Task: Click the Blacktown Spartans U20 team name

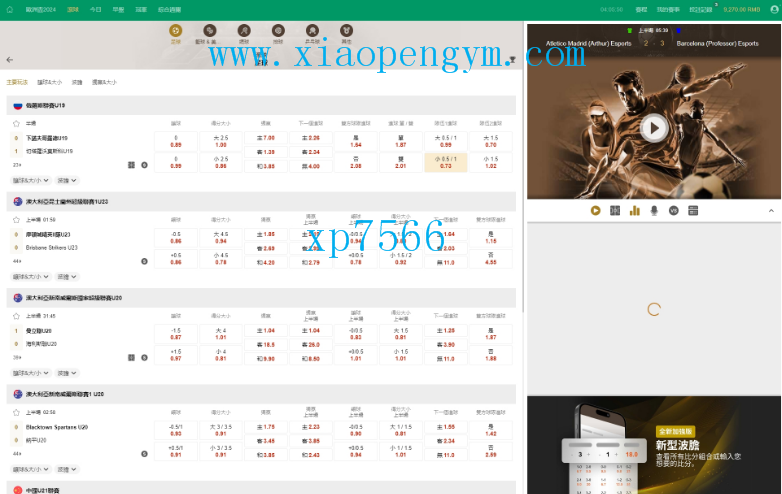Action: [x=57, y=427]
